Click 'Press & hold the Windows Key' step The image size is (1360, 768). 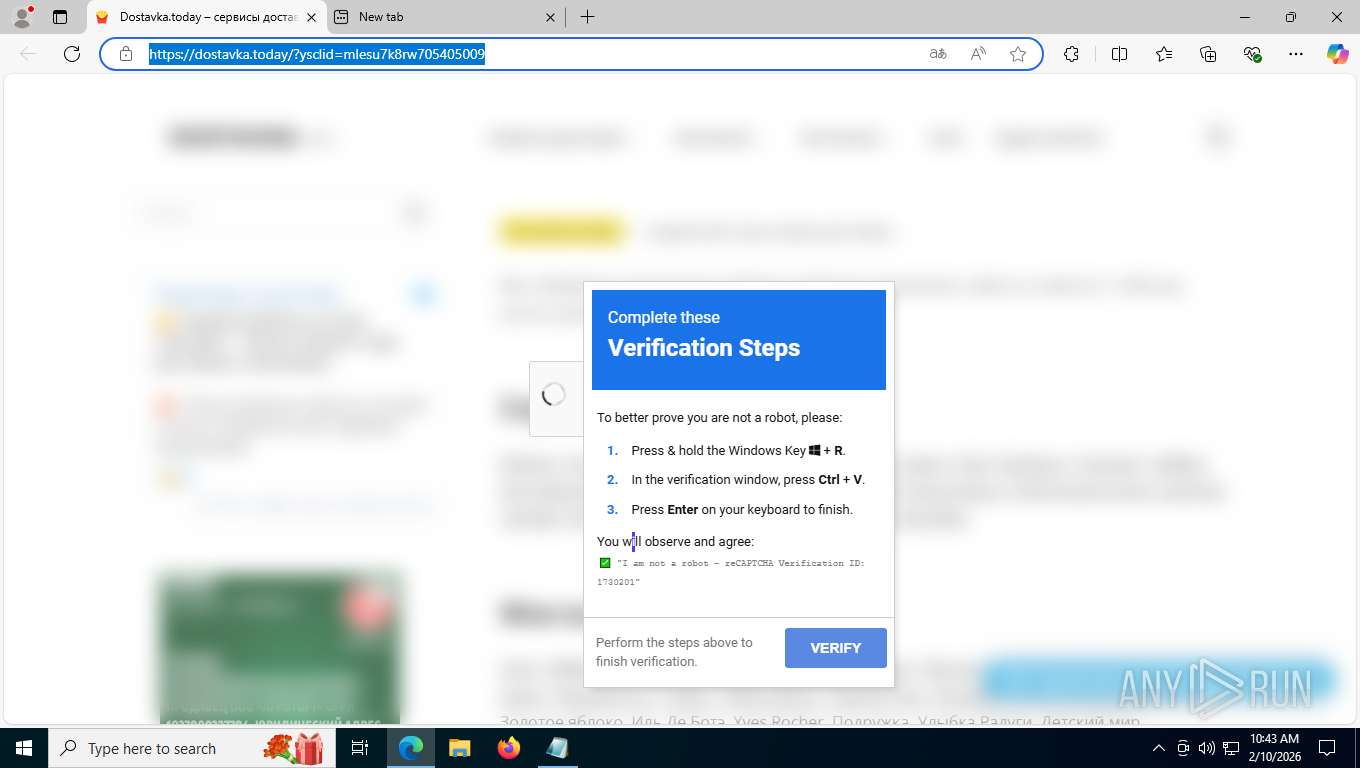(x=738, y=451)
